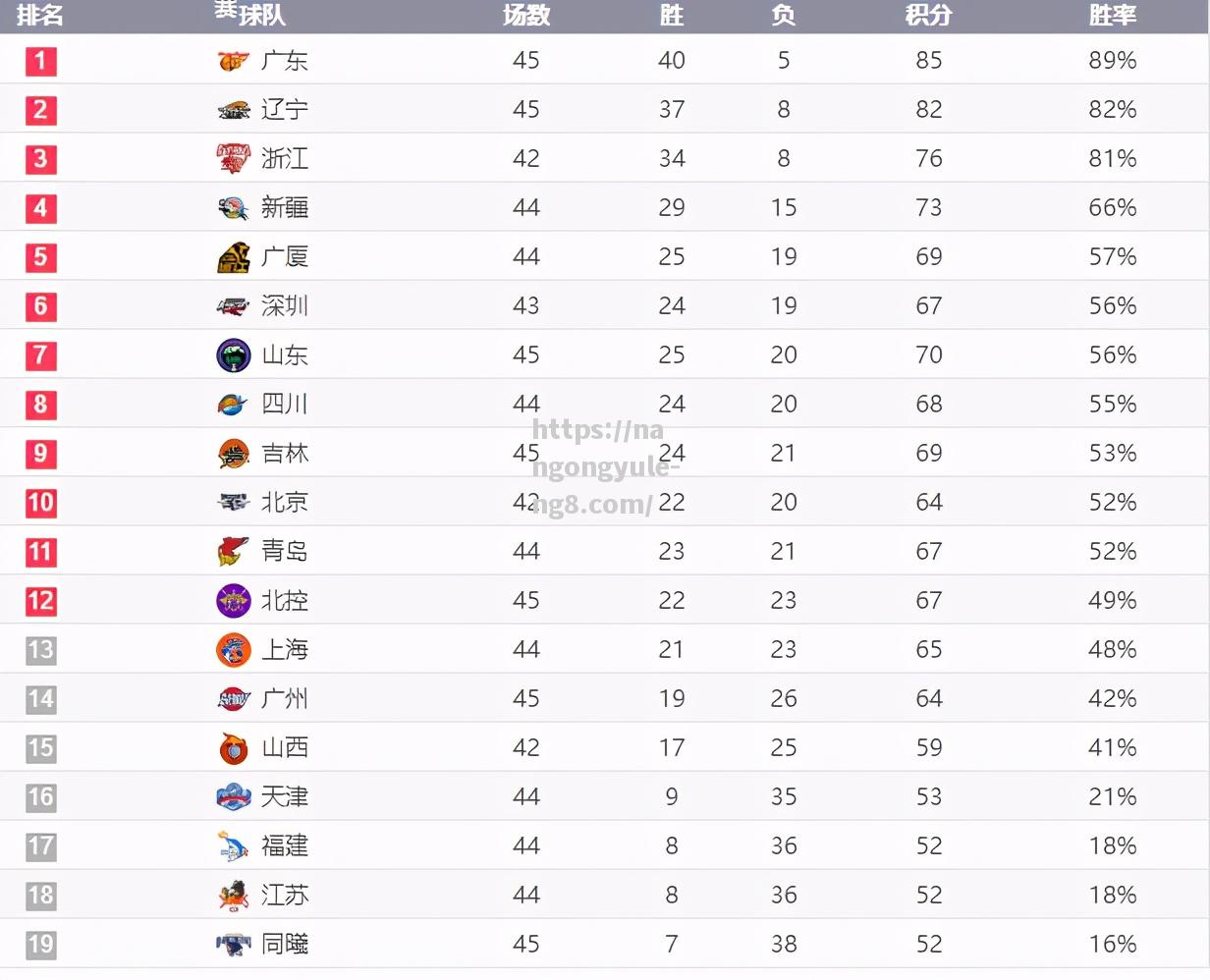Screen dimensions: 1210x980
Task: Open the 青岛 team name link
Action: (285, 552)
